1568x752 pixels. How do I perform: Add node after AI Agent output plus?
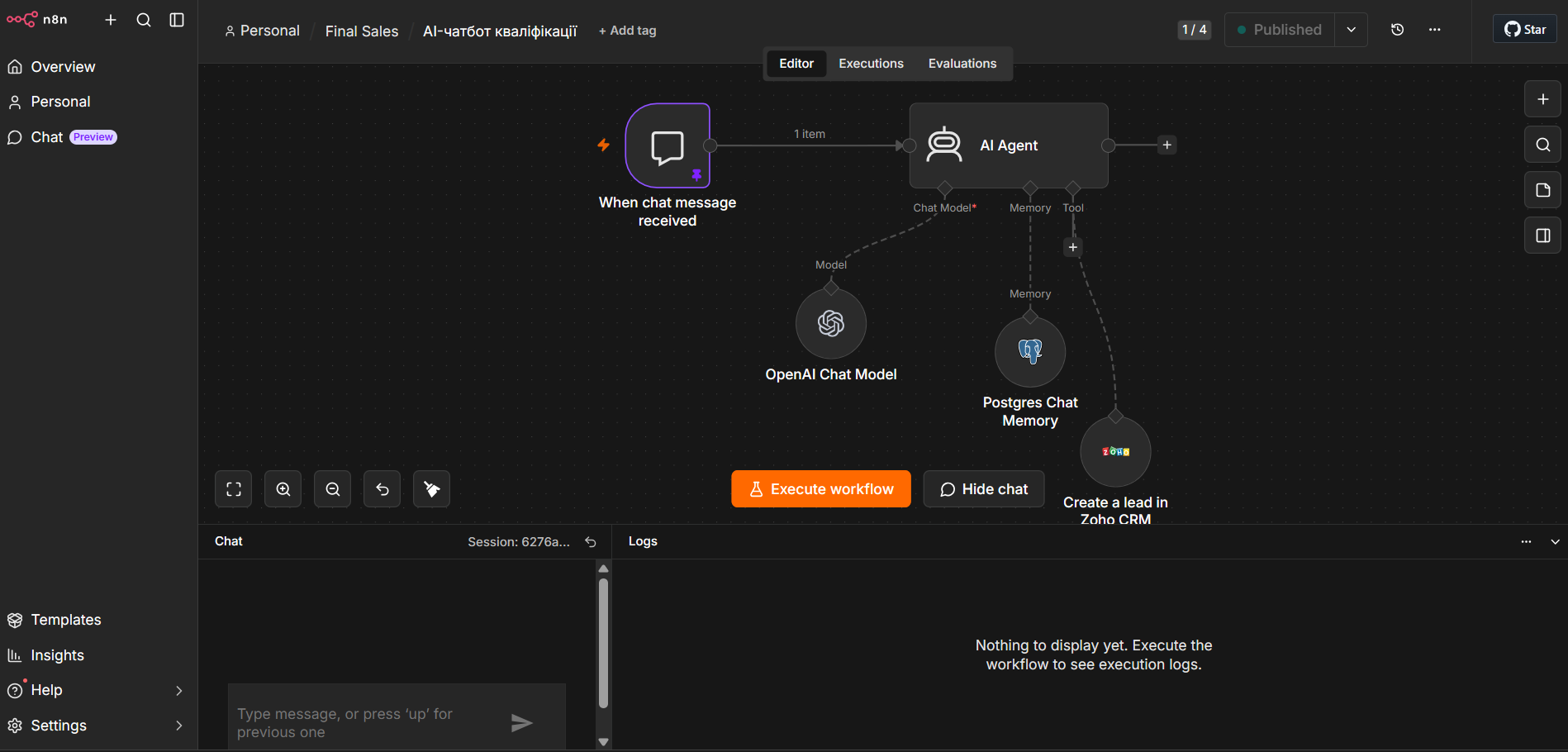[x=1167, y=145]
